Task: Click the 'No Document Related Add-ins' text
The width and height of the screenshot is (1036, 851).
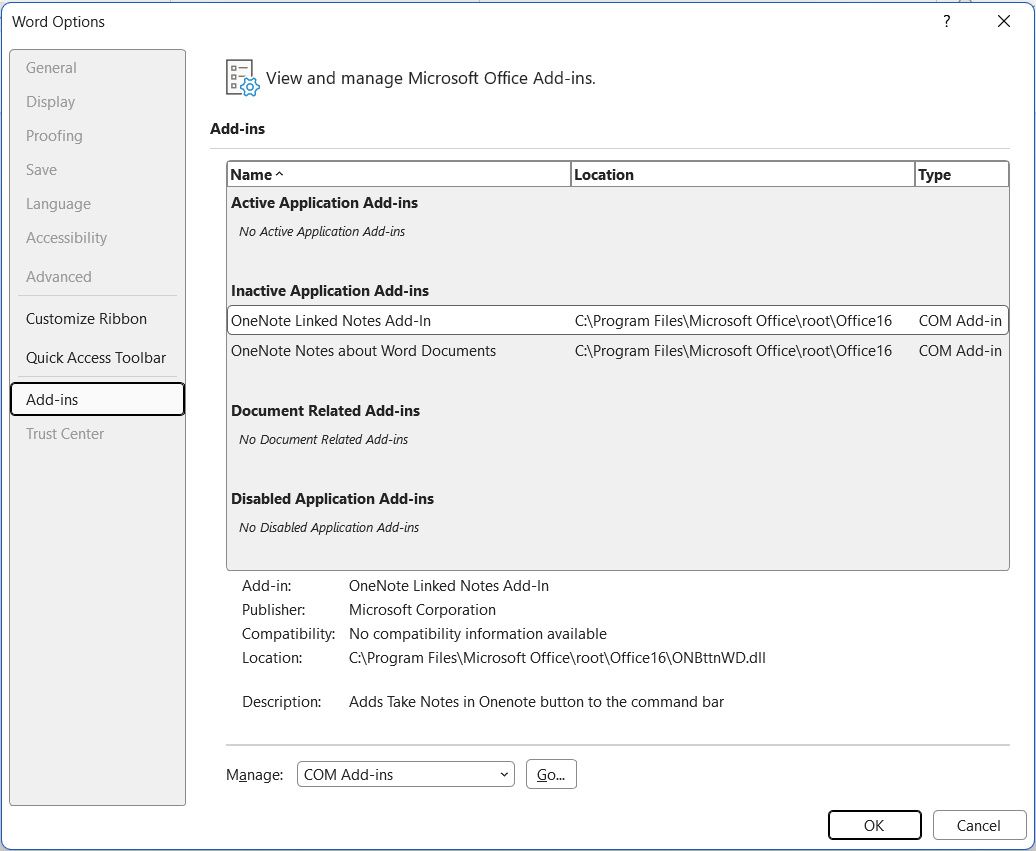Action: (x=324, y=439)
